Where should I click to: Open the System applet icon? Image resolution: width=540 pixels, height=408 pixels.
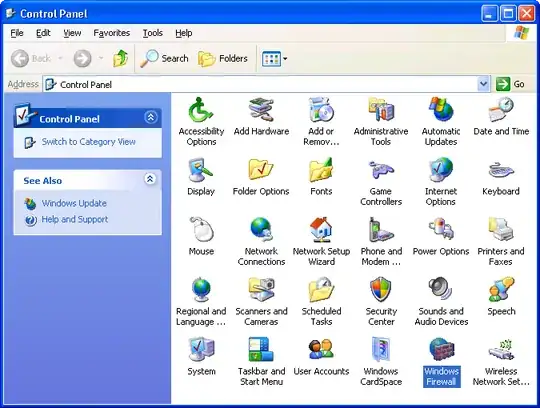click(x=201, y=349)
